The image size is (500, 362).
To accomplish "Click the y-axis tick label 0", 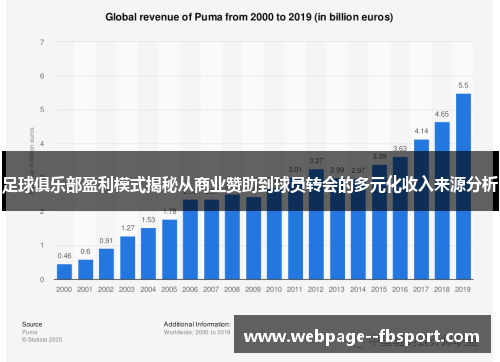I will coord(42,279).
